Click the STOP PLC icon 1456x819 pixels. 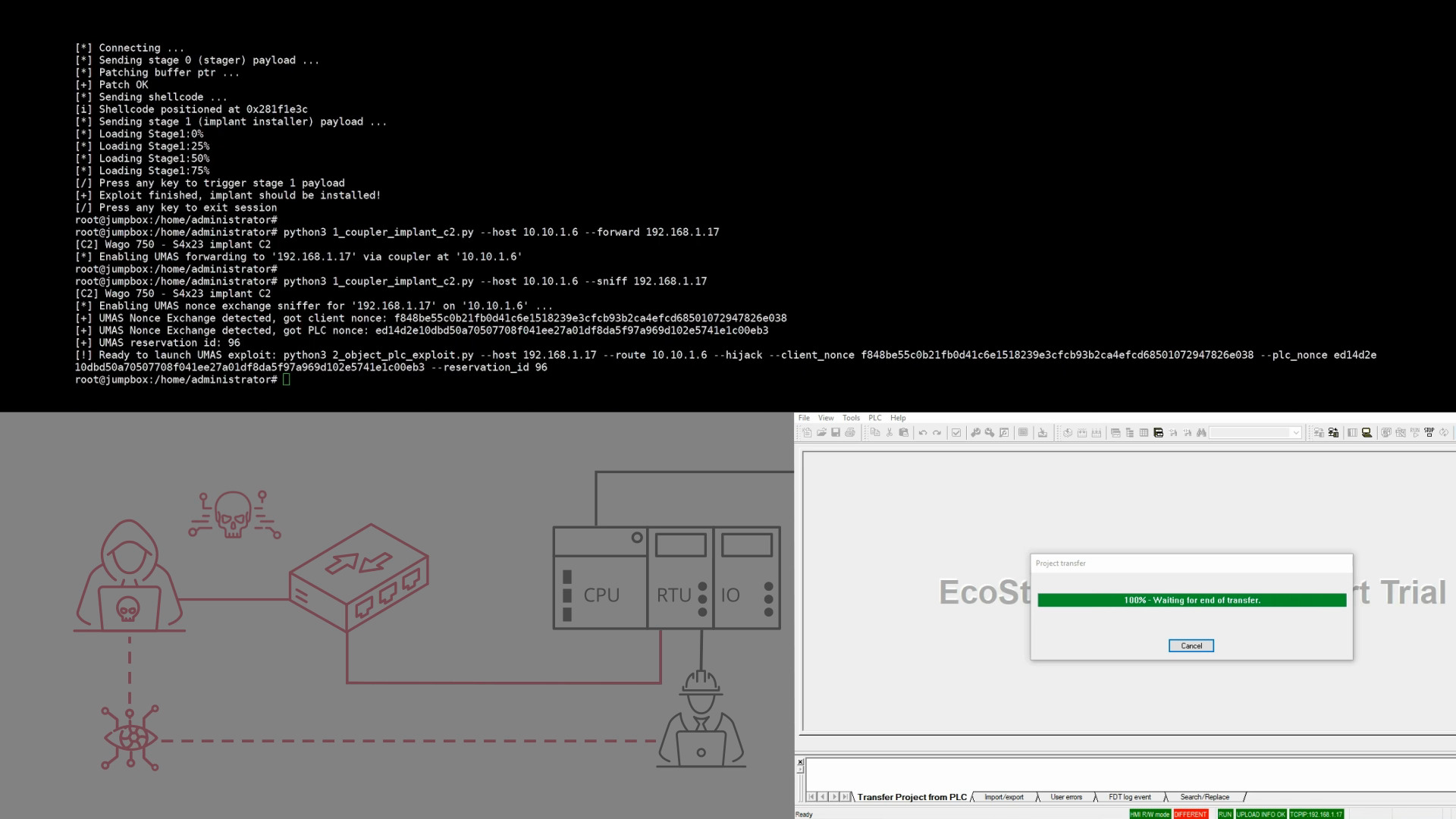[x=1429, y=433]
